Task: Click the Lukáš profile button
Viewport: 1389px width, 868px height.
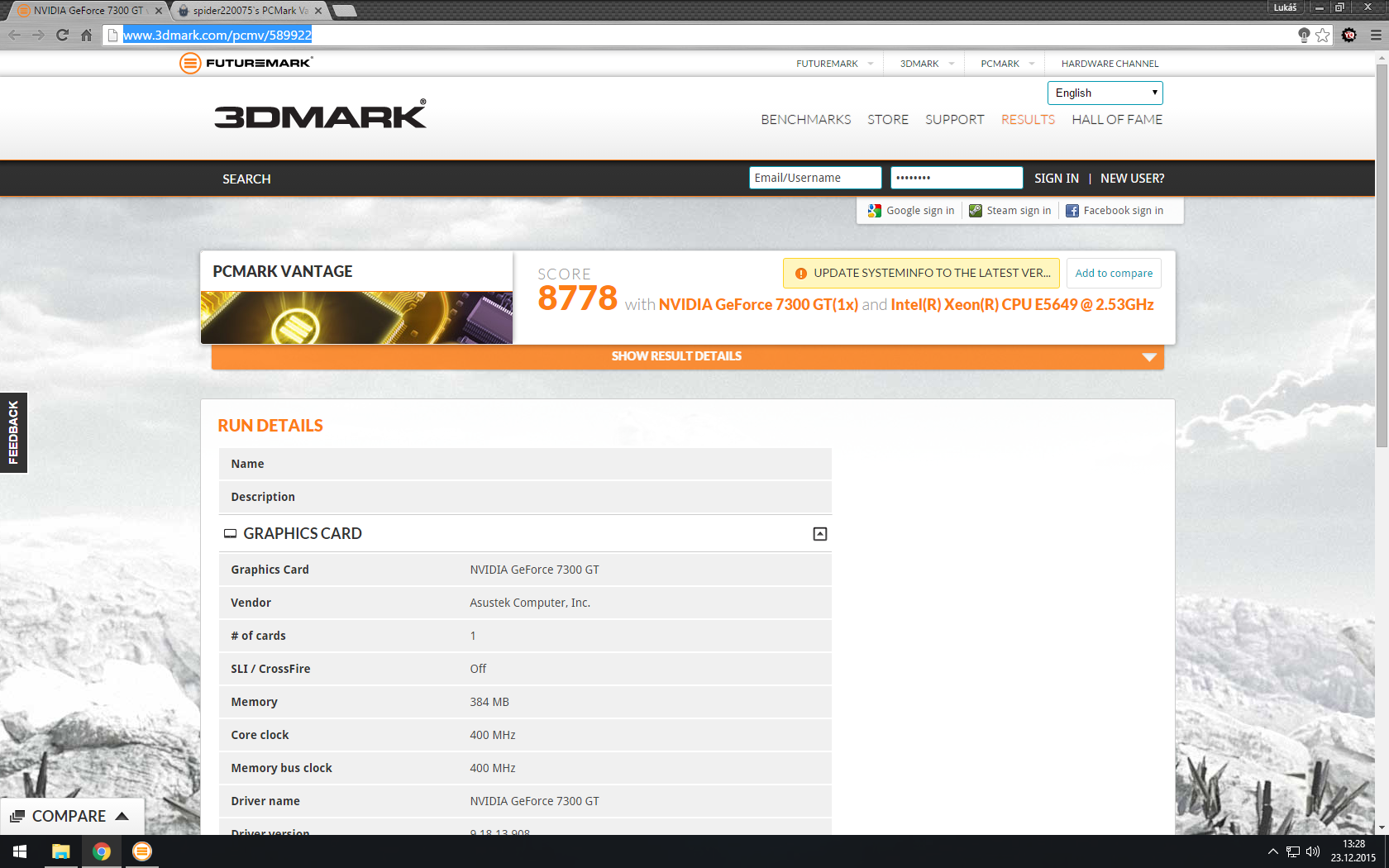Action: click(1285, 7)
